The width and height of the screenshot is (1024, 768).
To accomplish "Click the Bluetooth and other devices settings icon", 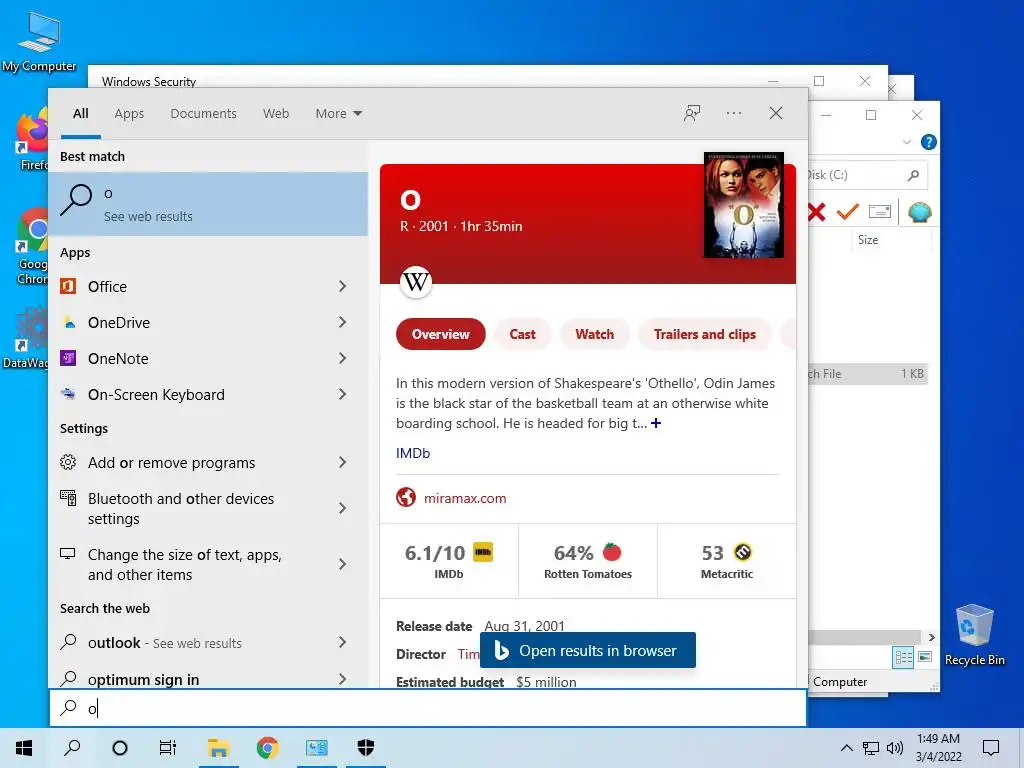I will 68,498.
